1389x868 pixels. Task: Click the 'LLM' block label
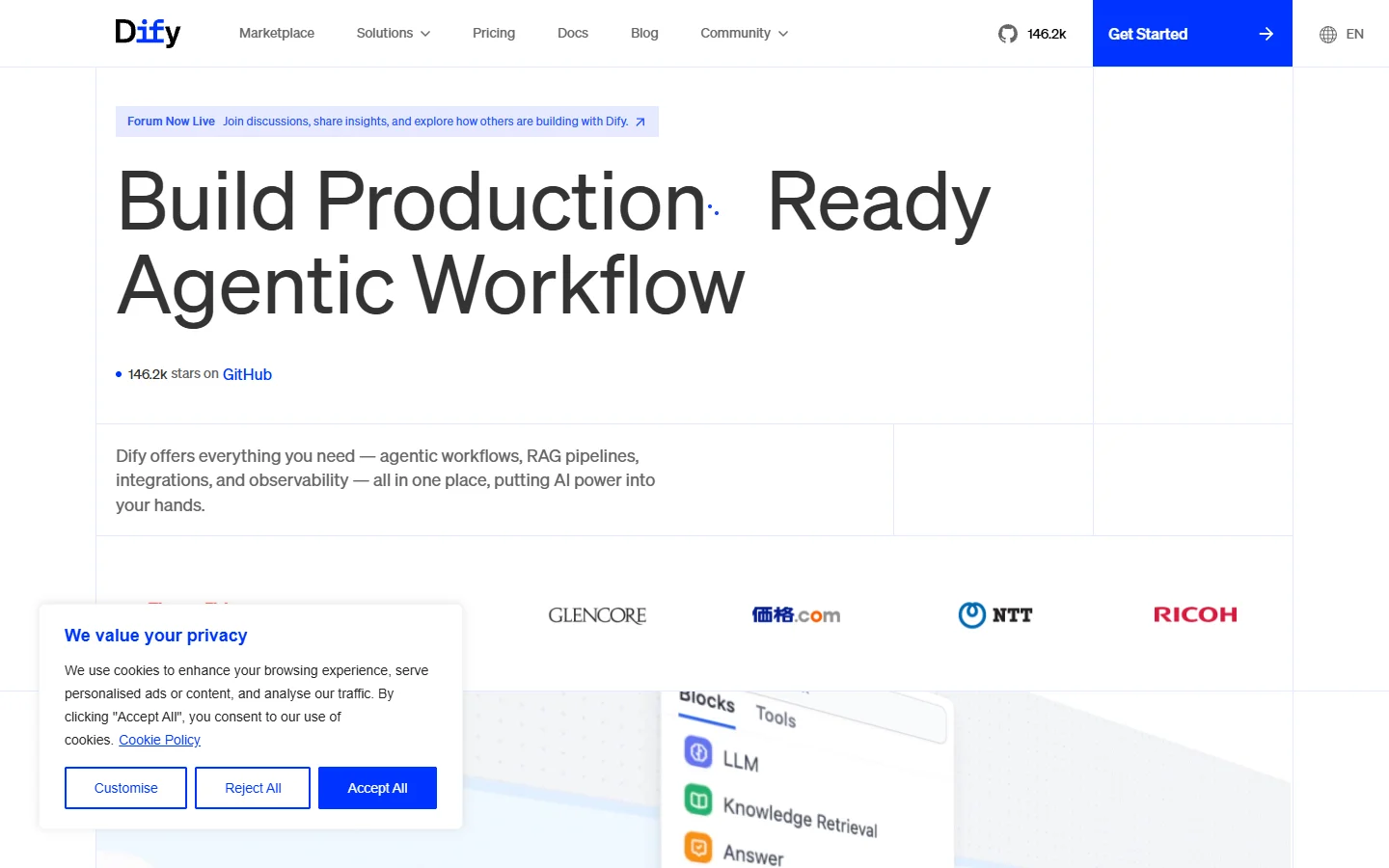pos(741,761)
